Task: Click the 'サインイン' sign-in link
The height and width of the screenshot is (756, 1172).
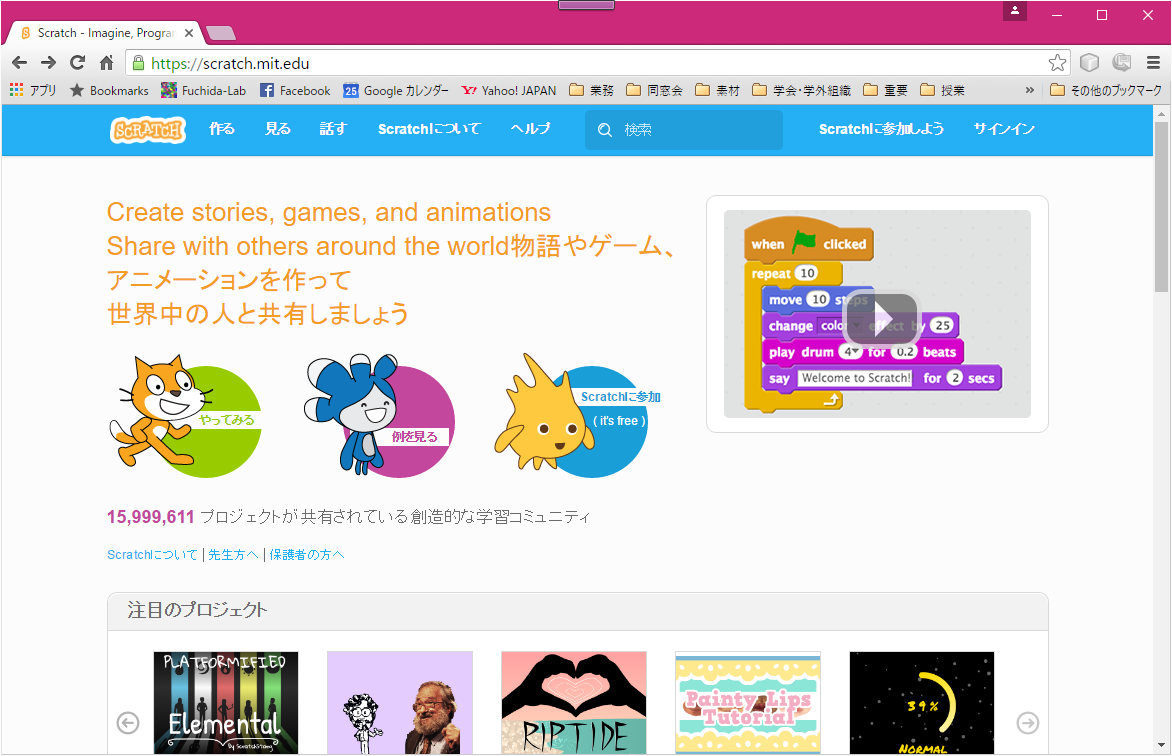Action: pyautogui.click(x=1004, y=129)
